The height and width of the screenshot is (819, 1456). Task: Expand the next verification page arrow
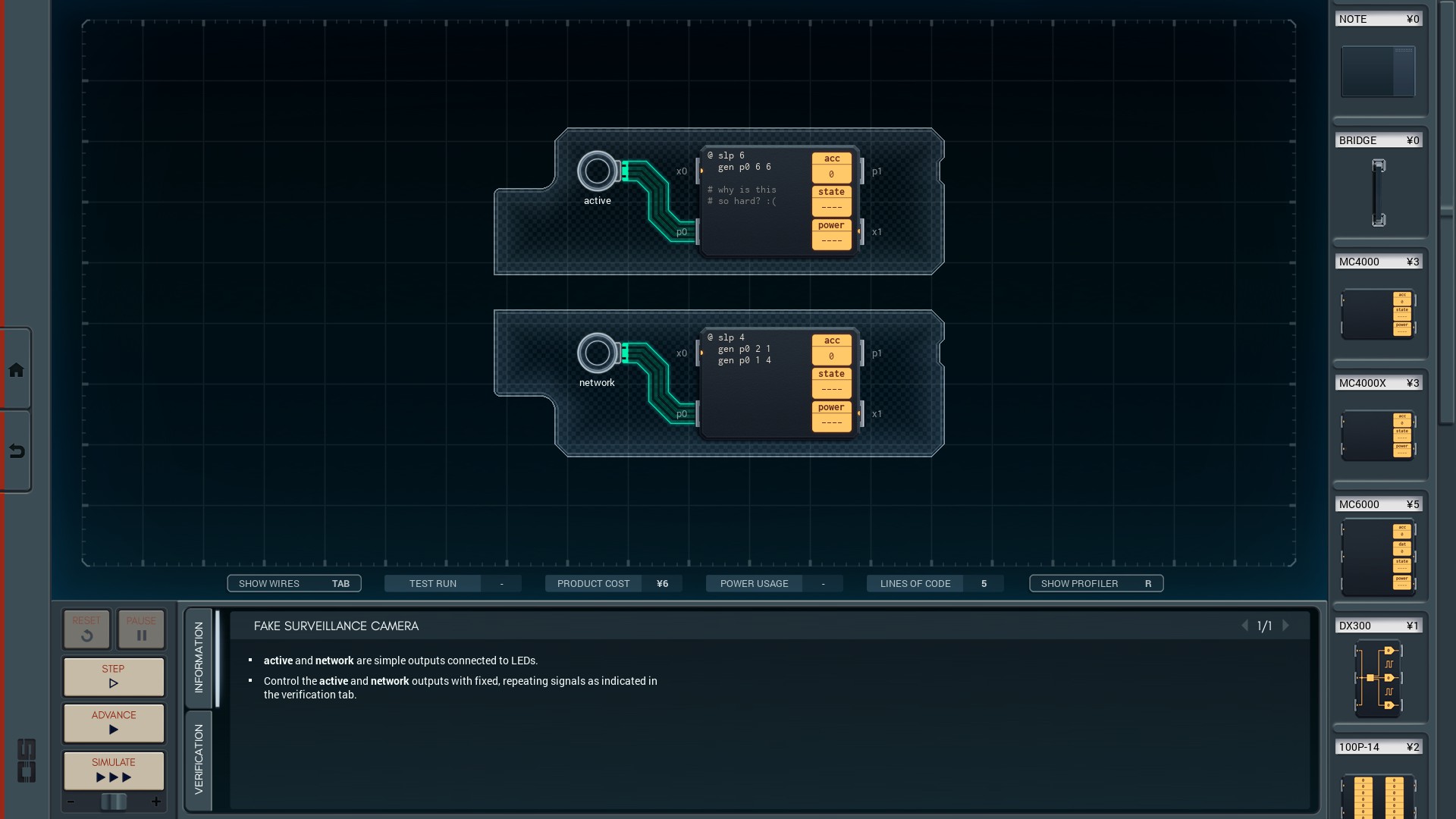pos(1288,625)
